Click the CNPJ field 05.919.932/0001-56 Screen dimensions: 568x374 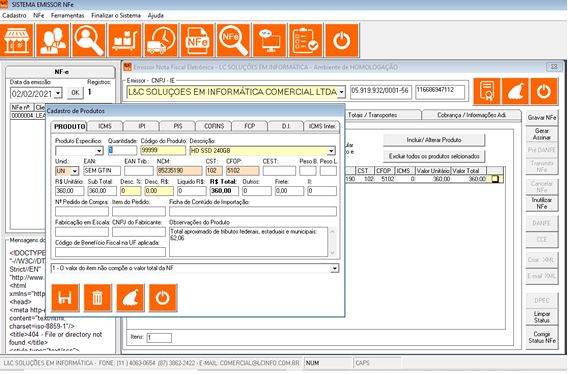coord(381,92)
